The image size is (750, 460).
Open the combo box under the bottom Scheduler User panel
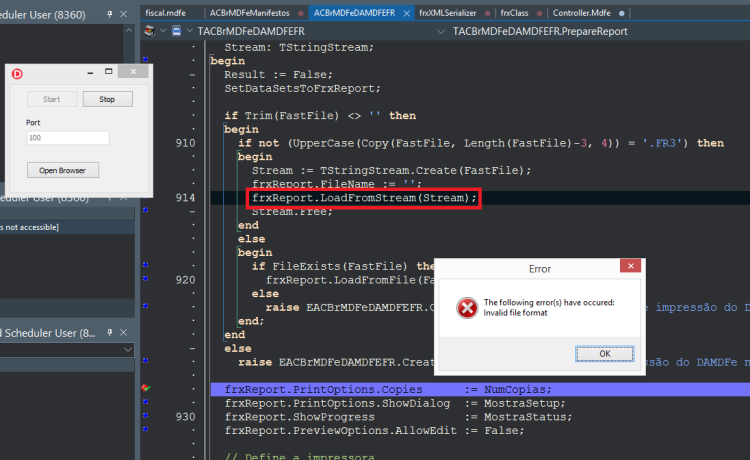click(67, 350)
